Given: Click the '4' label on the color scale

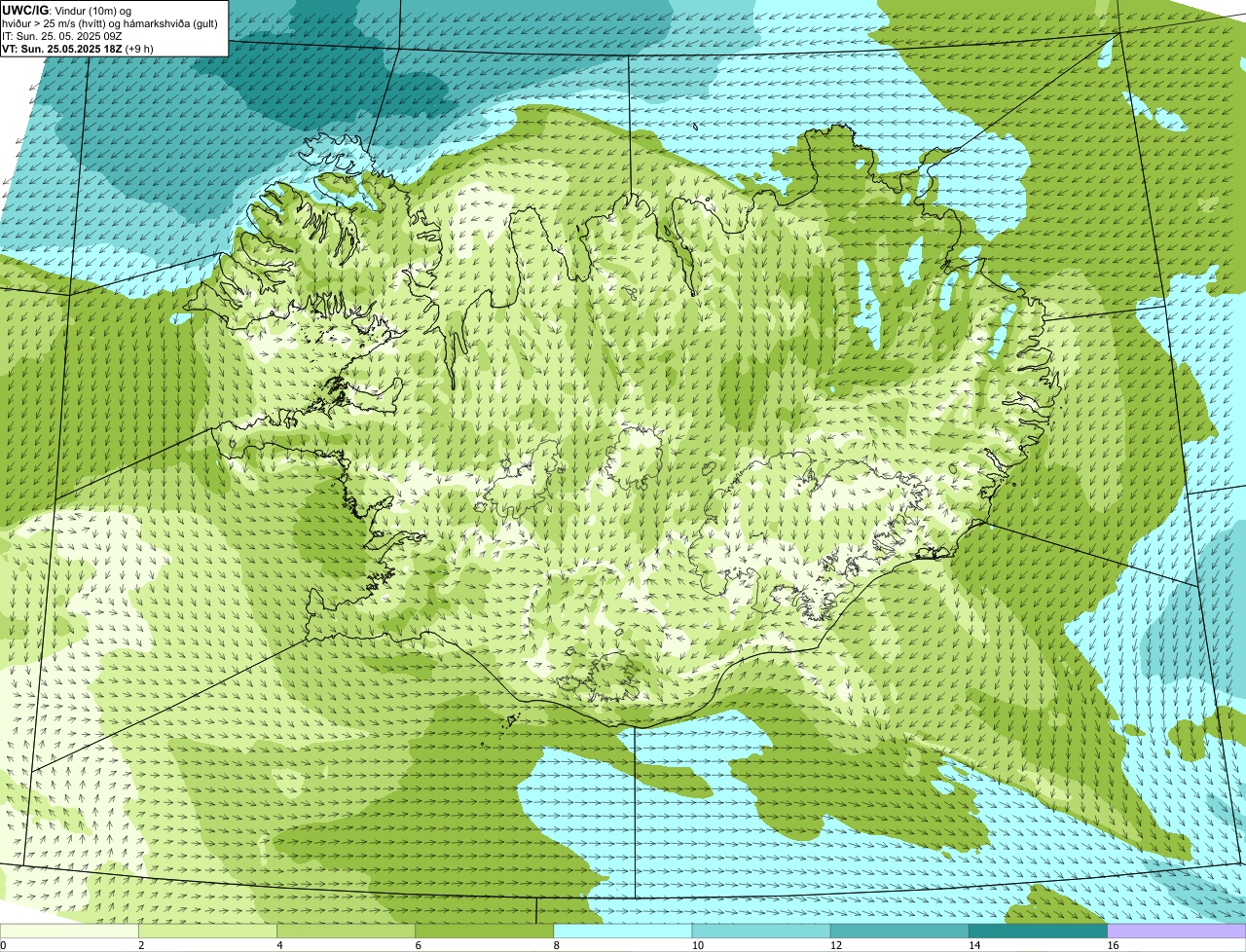Looking at the screenshot, I should point(279,945).
